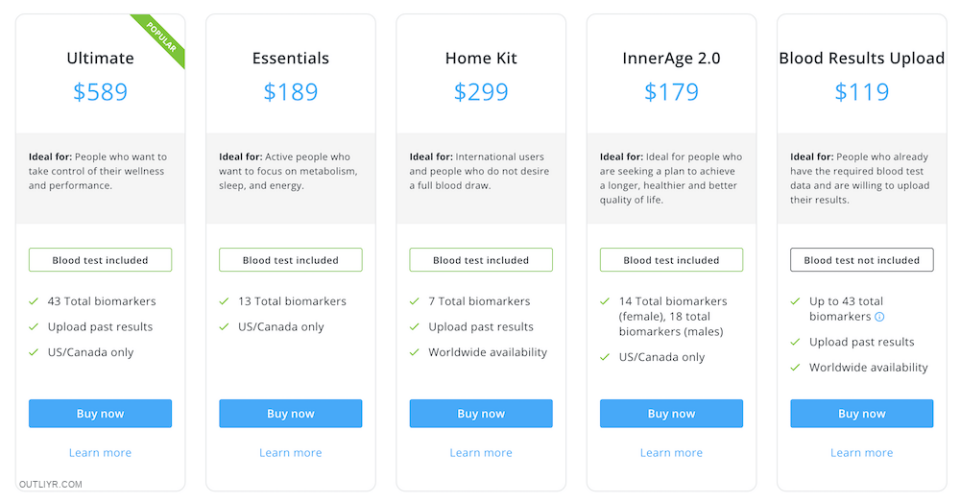Open Learn more under Essentials
The width and height of the screenshot is (960, 502).
(291, 452)
